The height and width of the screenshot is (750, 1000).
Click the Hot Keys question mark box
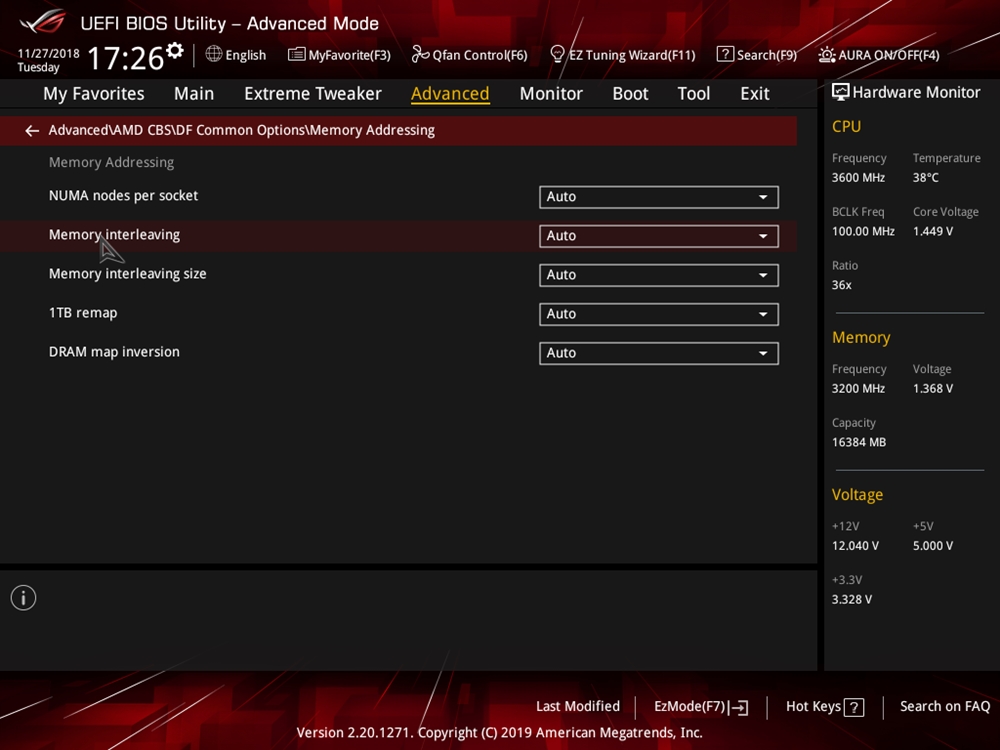pyautogui.click(x=854, y=707)
